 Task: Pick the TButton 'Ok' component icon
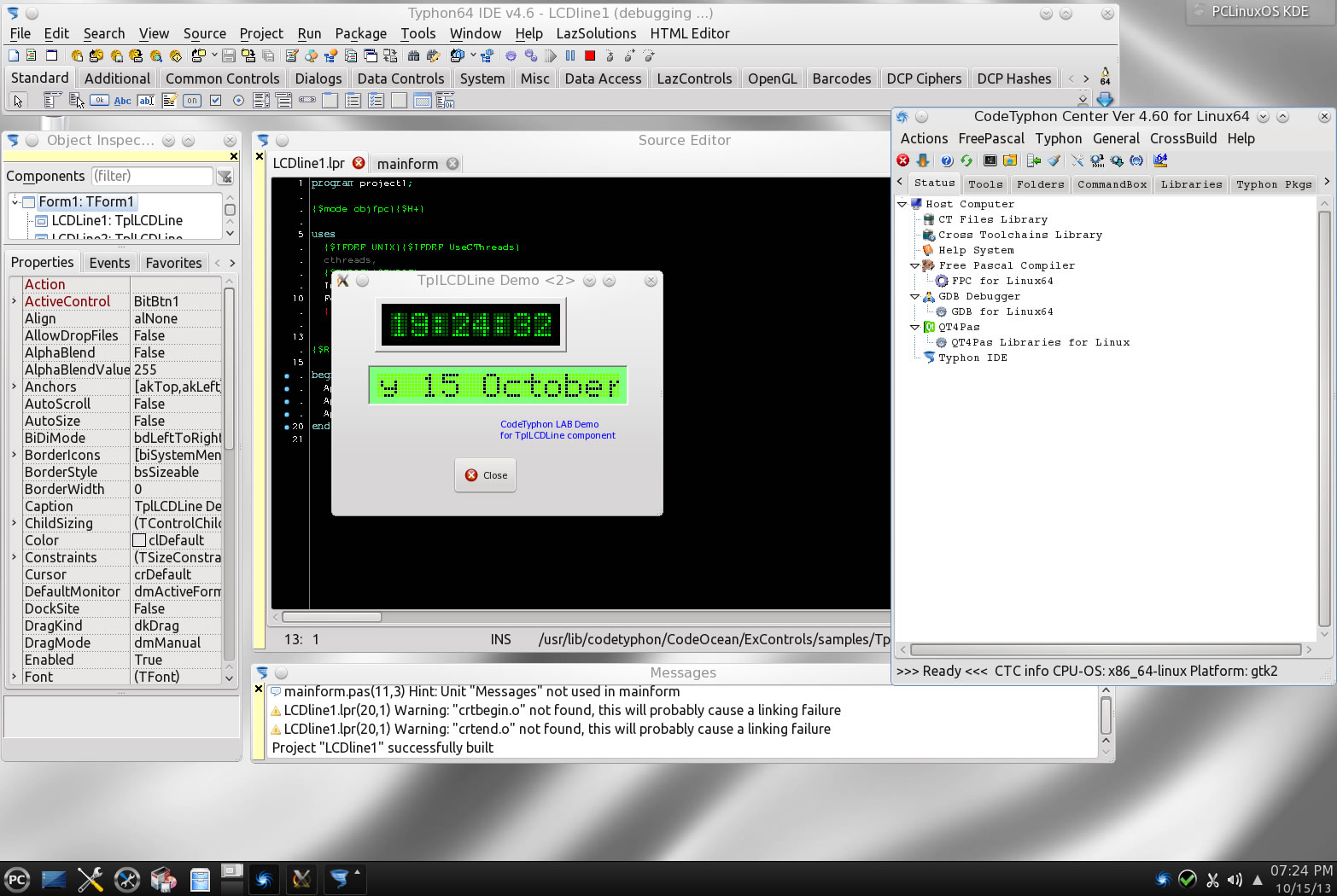(x=99, y=101)
